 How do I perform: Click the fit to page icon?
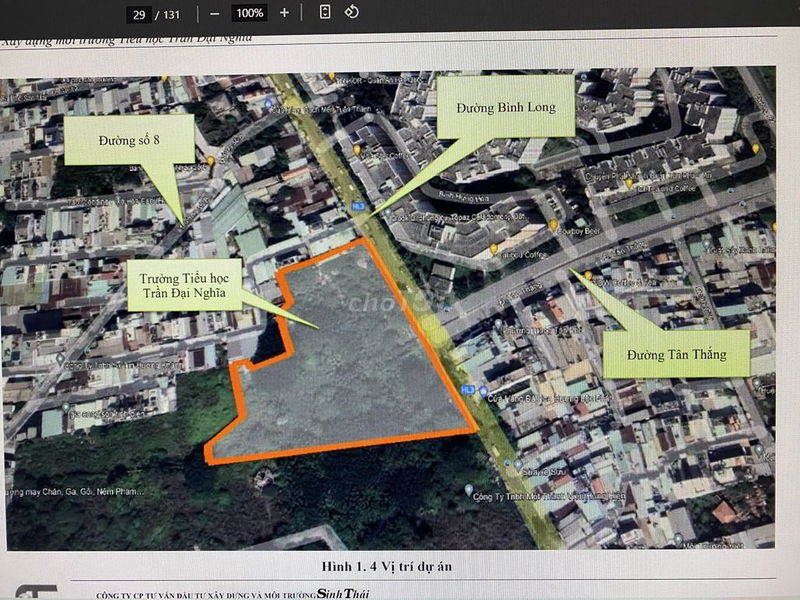pos(325,12)
